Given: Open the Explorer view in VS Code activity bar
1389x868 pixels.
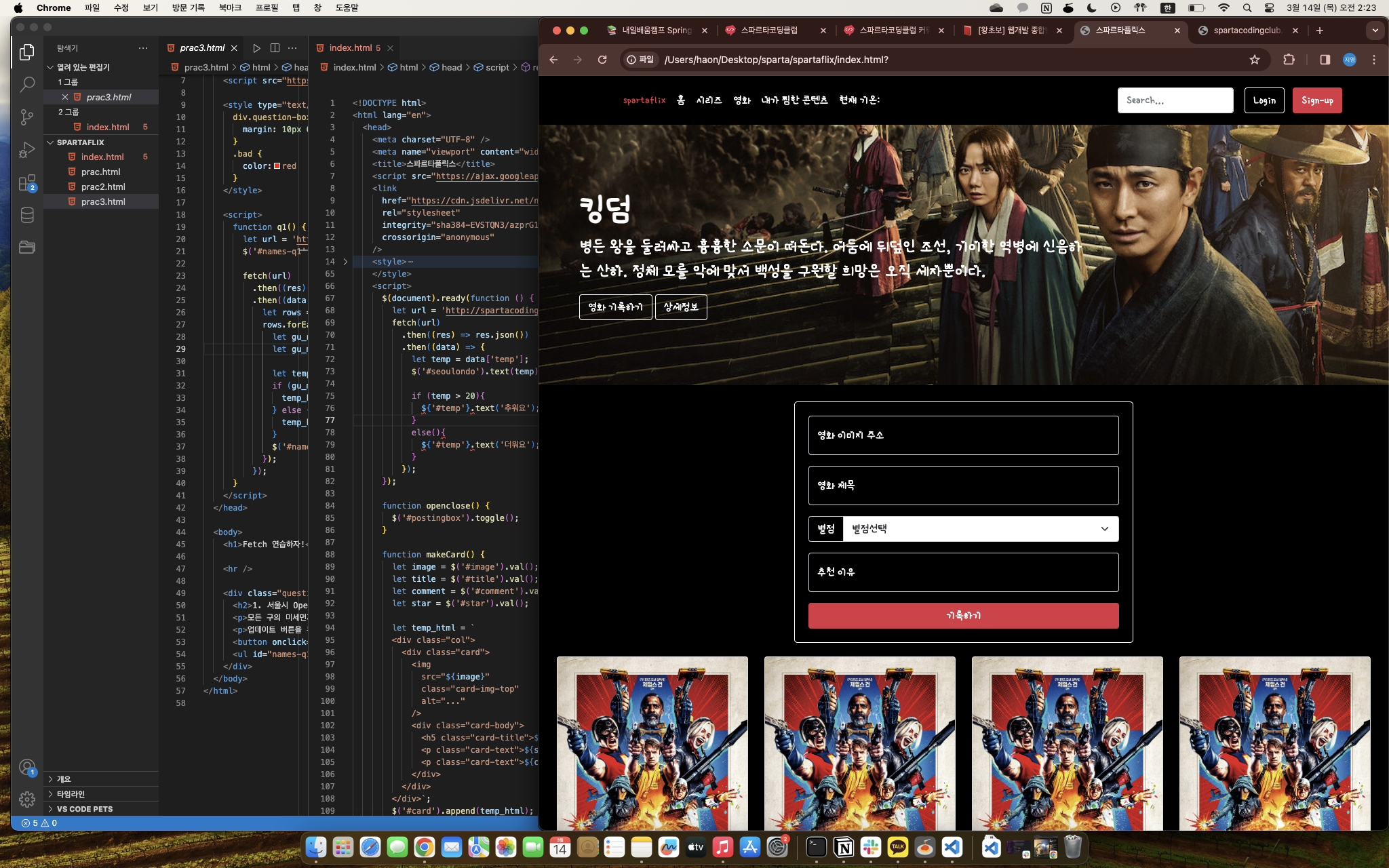Looking at the screenshot, I should point(27,52).
